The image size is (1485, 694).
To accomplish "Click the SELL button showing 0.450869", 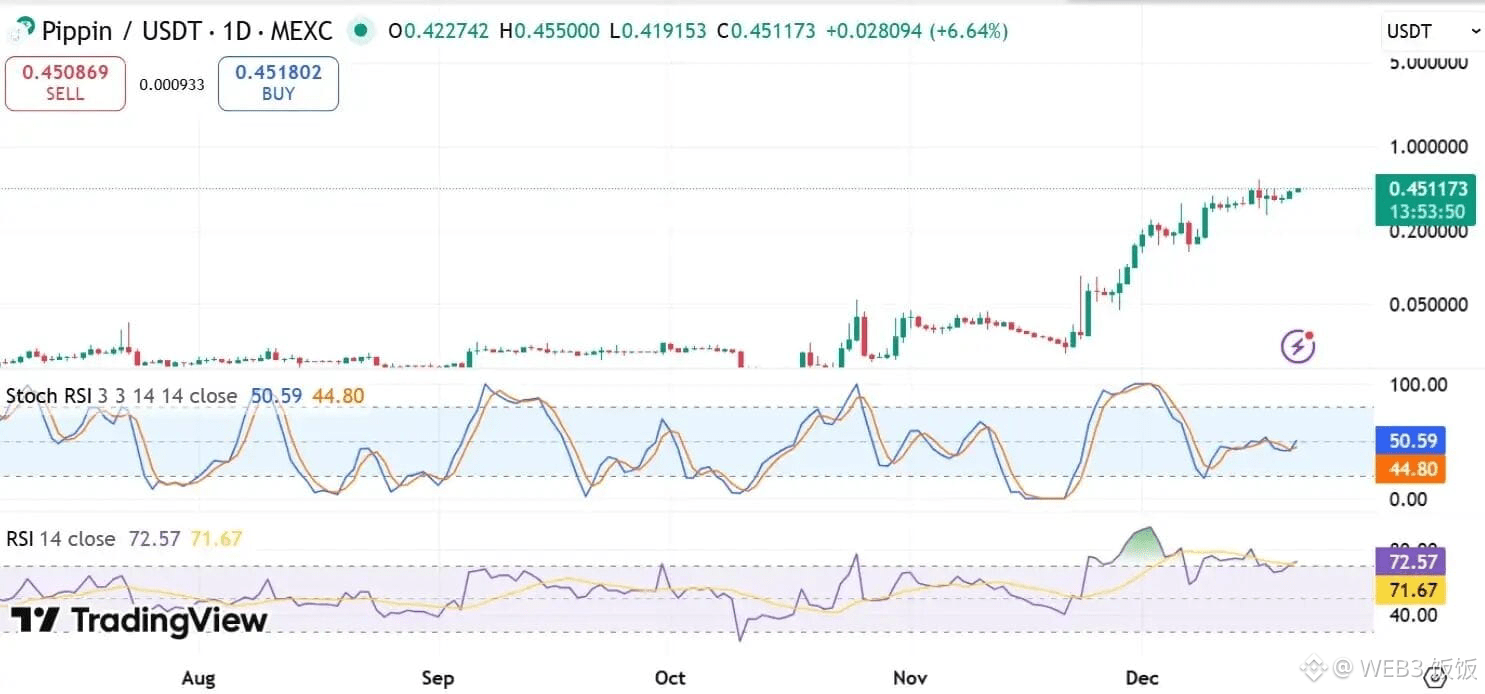I will 64,83.
